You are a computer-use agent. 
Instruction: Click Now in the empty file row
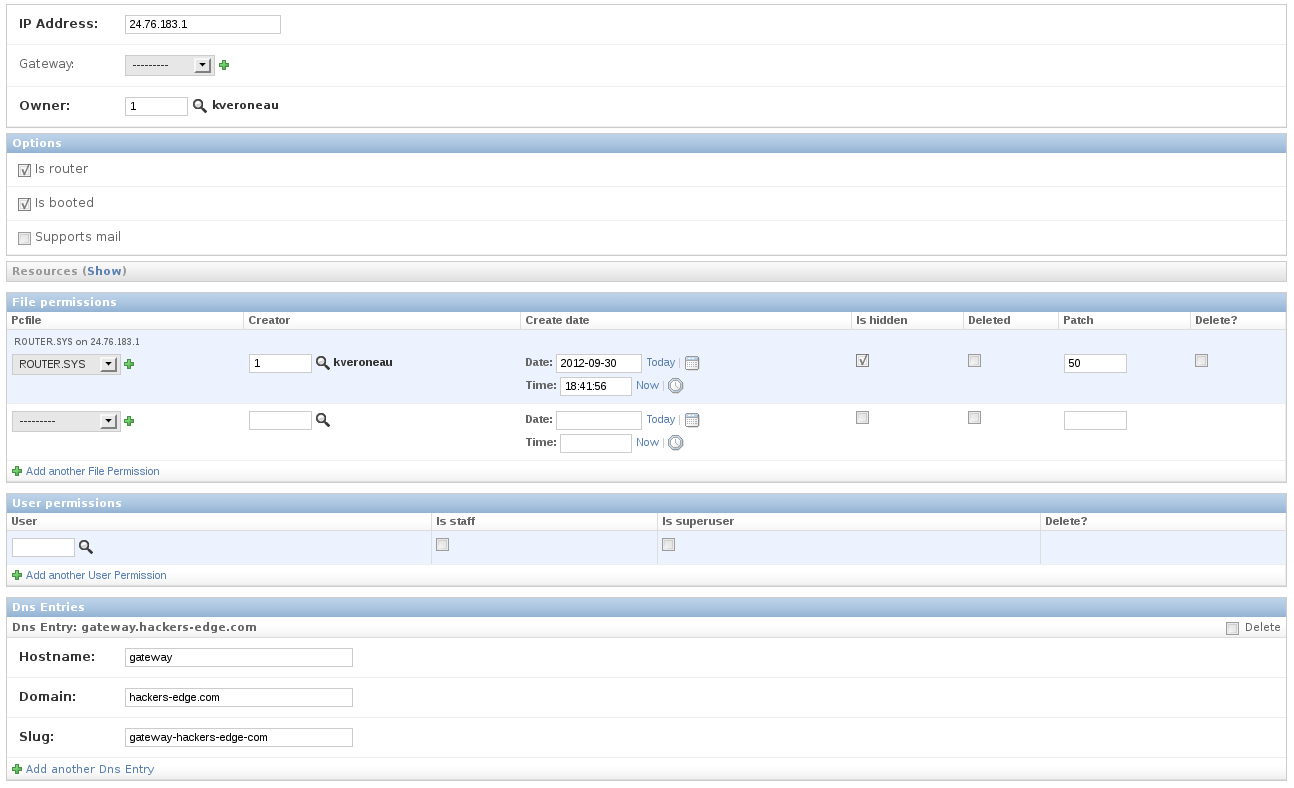tap(647, 442)
